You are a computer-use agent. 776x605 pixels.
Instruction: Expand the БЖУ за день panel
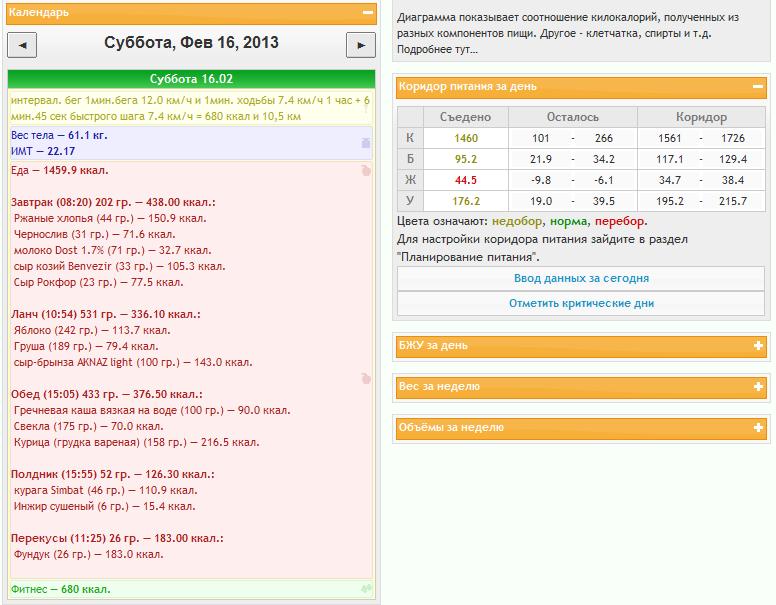pyautogui.click(x=758, y=345)
